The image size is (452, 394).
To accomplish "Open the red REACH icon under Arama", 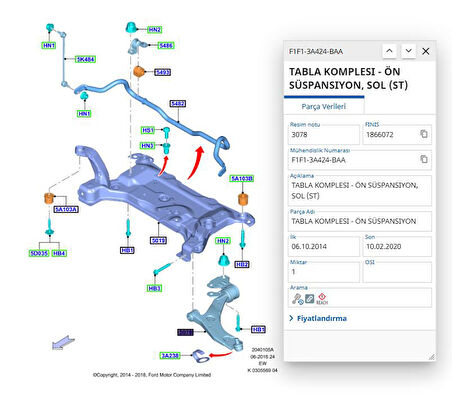I will coord(322,299).
